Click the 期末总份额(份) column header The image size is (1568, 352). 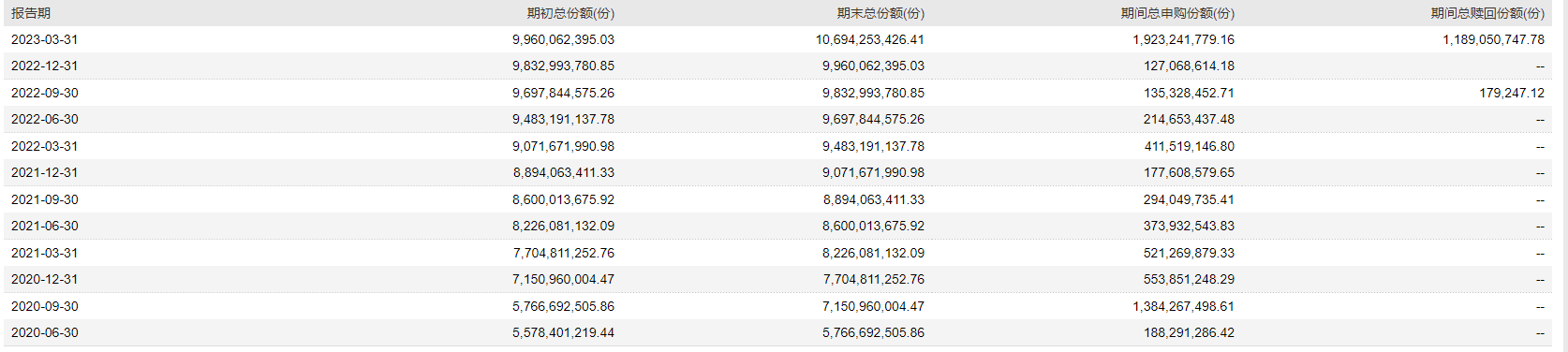tap(880, 13)
